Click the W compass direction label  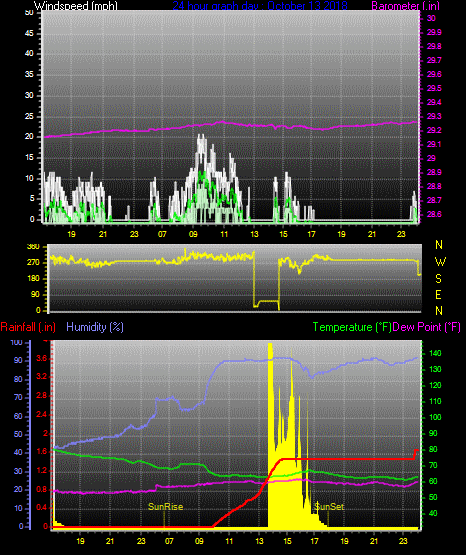440,262
